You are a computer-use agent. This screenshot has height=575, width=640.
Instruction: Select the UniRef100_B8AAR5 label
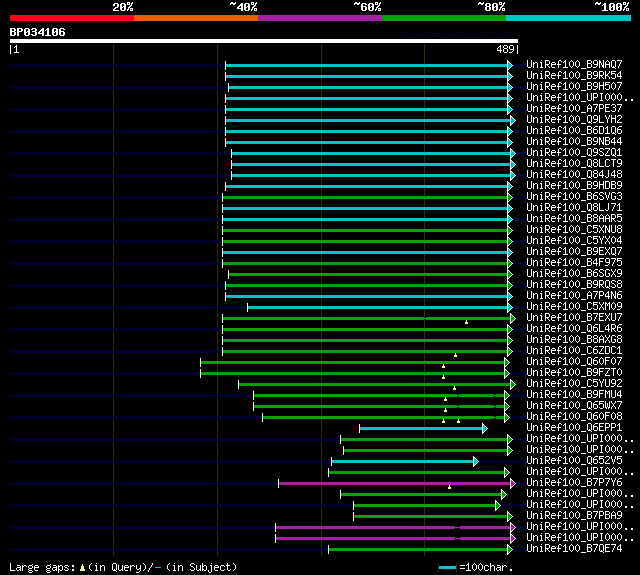(x=574, y=219)
